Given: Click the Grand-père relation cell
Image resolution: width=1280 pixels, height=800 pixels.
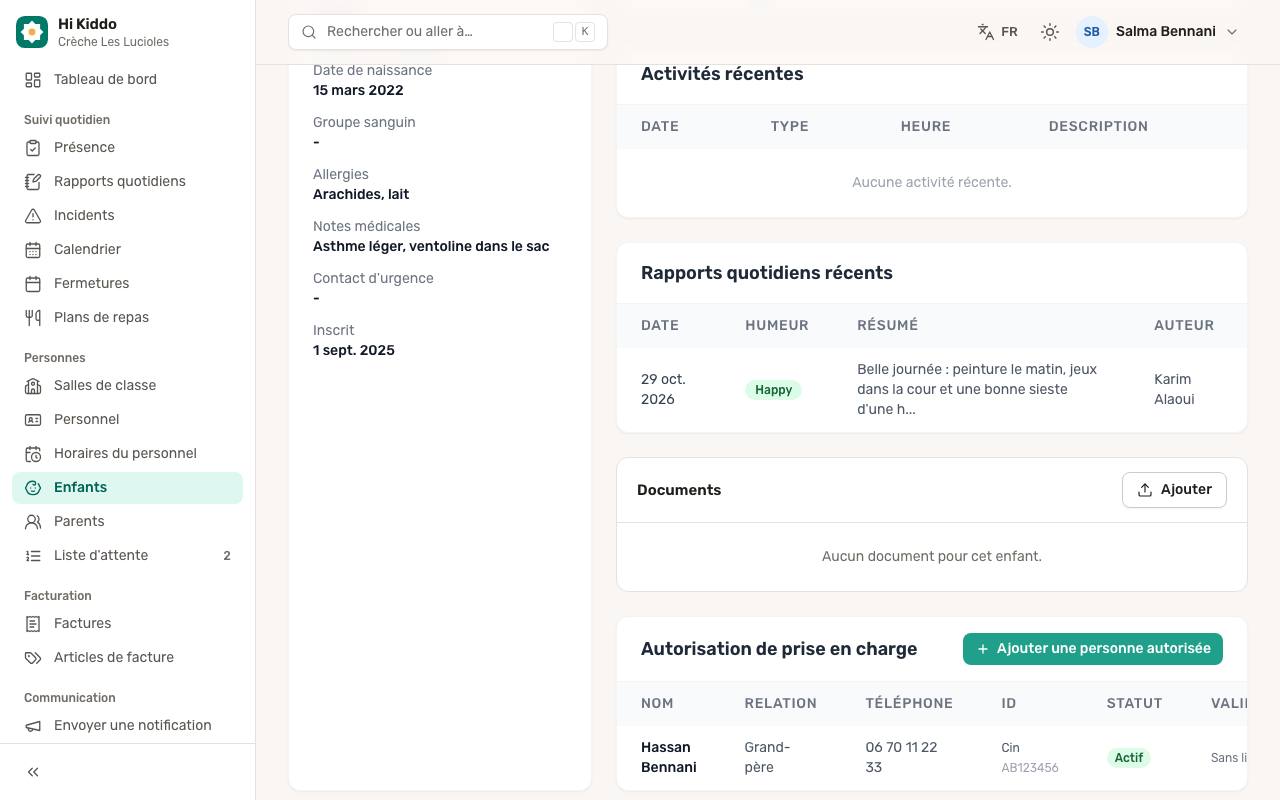Looking at the screenshot, I should [767, 757].
